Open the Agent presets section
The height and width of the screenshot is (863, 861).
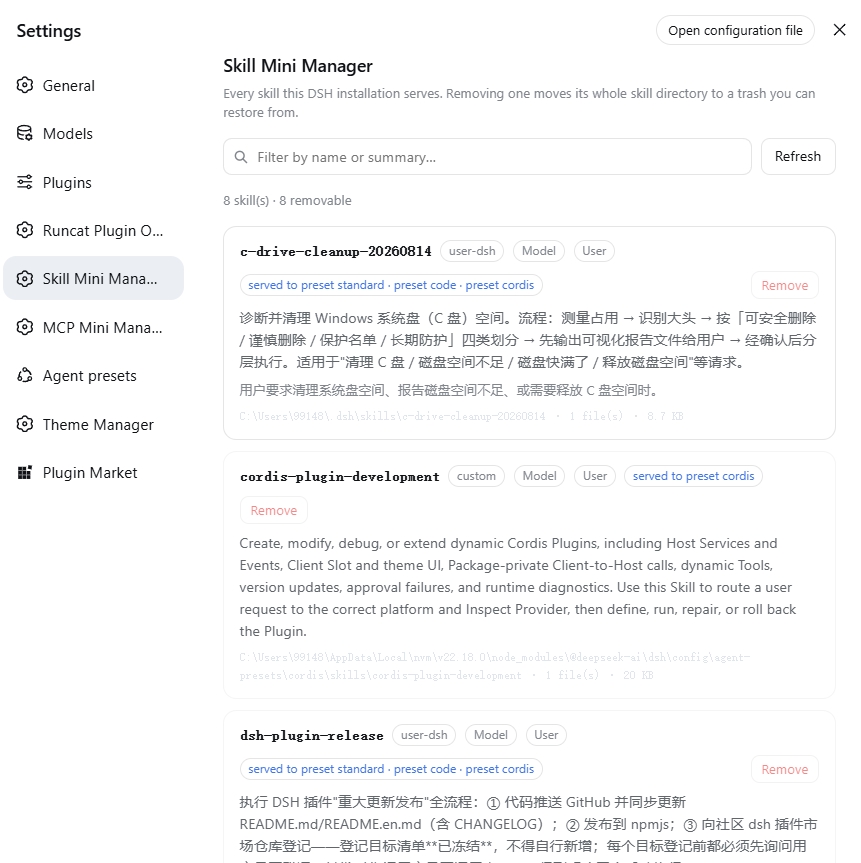(94, 375)
